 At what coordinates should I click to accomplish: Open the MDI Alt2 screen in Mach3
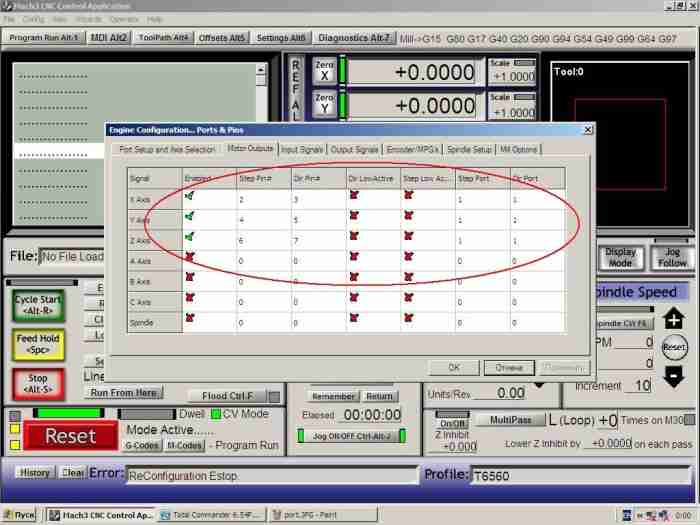tap(108, 38)
